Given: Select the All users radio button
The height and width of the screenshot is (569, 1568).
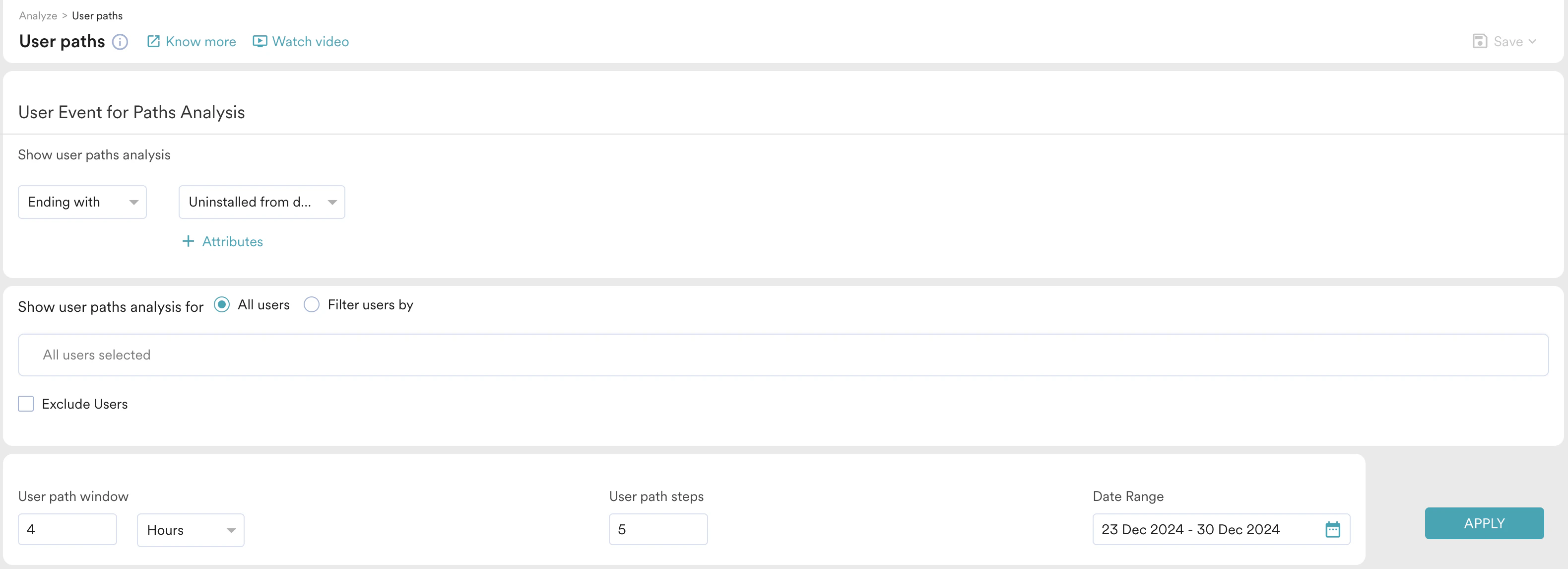Looking at the screenshot, I should (x=222, y=304).
